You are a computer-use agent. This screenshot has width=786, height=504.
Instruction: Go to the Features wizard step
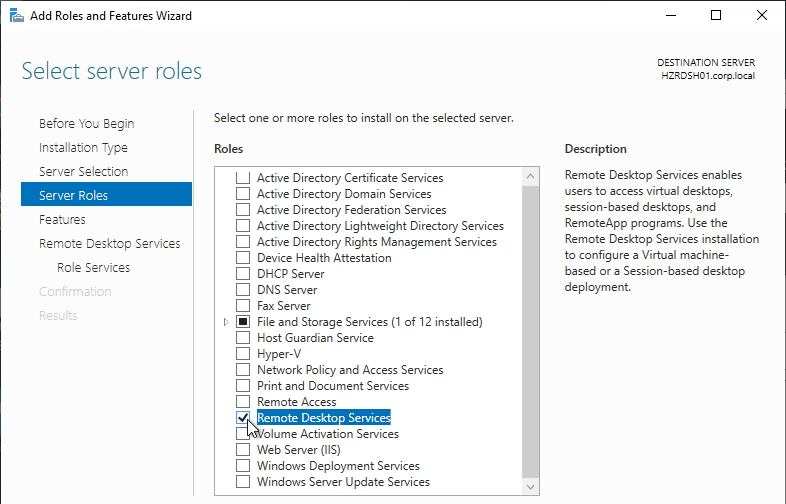tap(62, 220)
